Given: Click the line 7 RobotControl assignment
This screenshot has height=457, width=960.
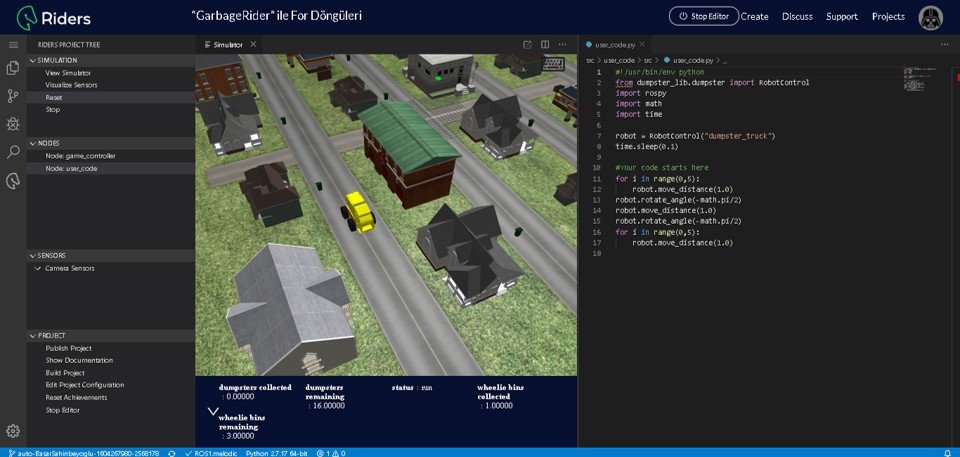Looking at the screenshot, I should pos(696,136).
